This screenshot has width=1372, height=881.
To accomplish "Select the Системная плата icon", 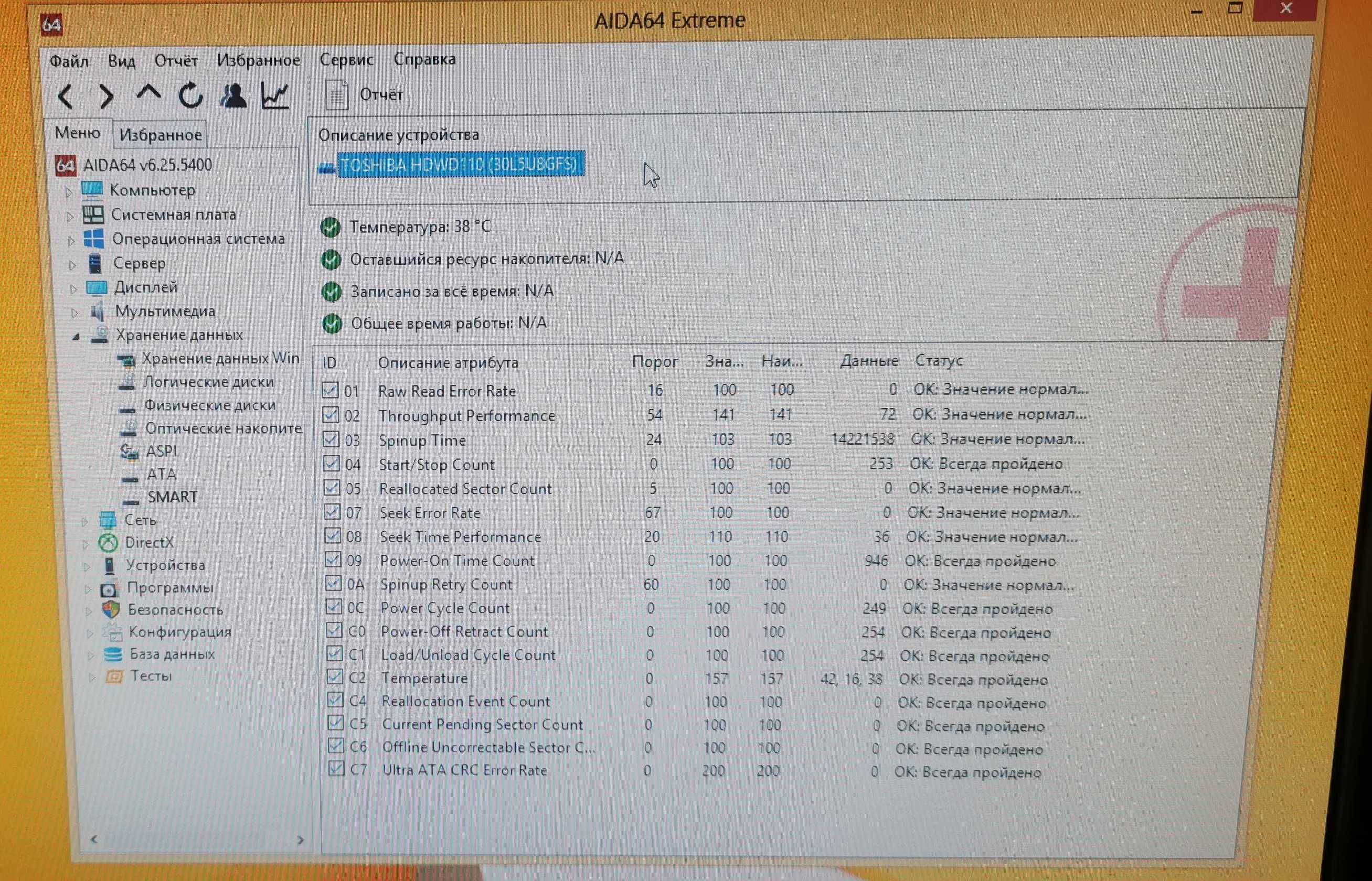I will pos(93,214).
